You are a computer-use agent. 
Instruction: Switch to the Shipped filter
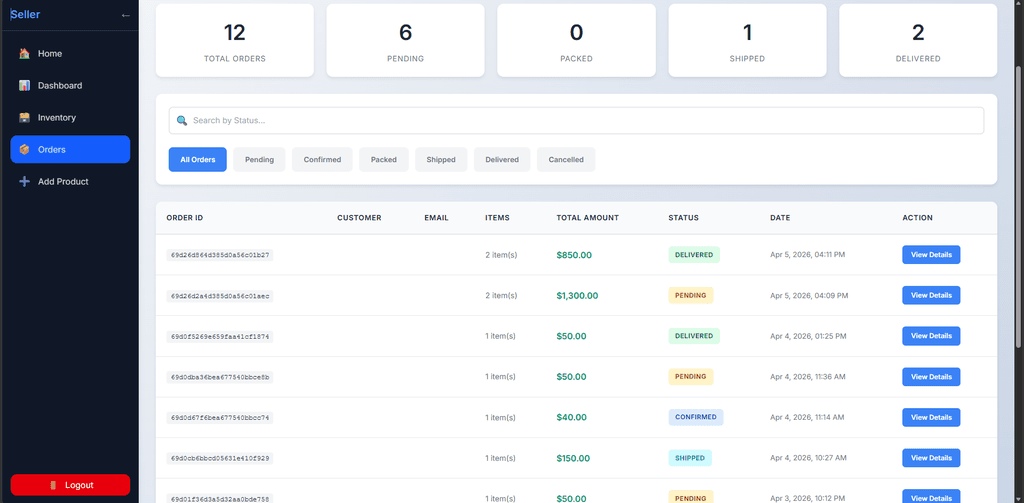441,160
